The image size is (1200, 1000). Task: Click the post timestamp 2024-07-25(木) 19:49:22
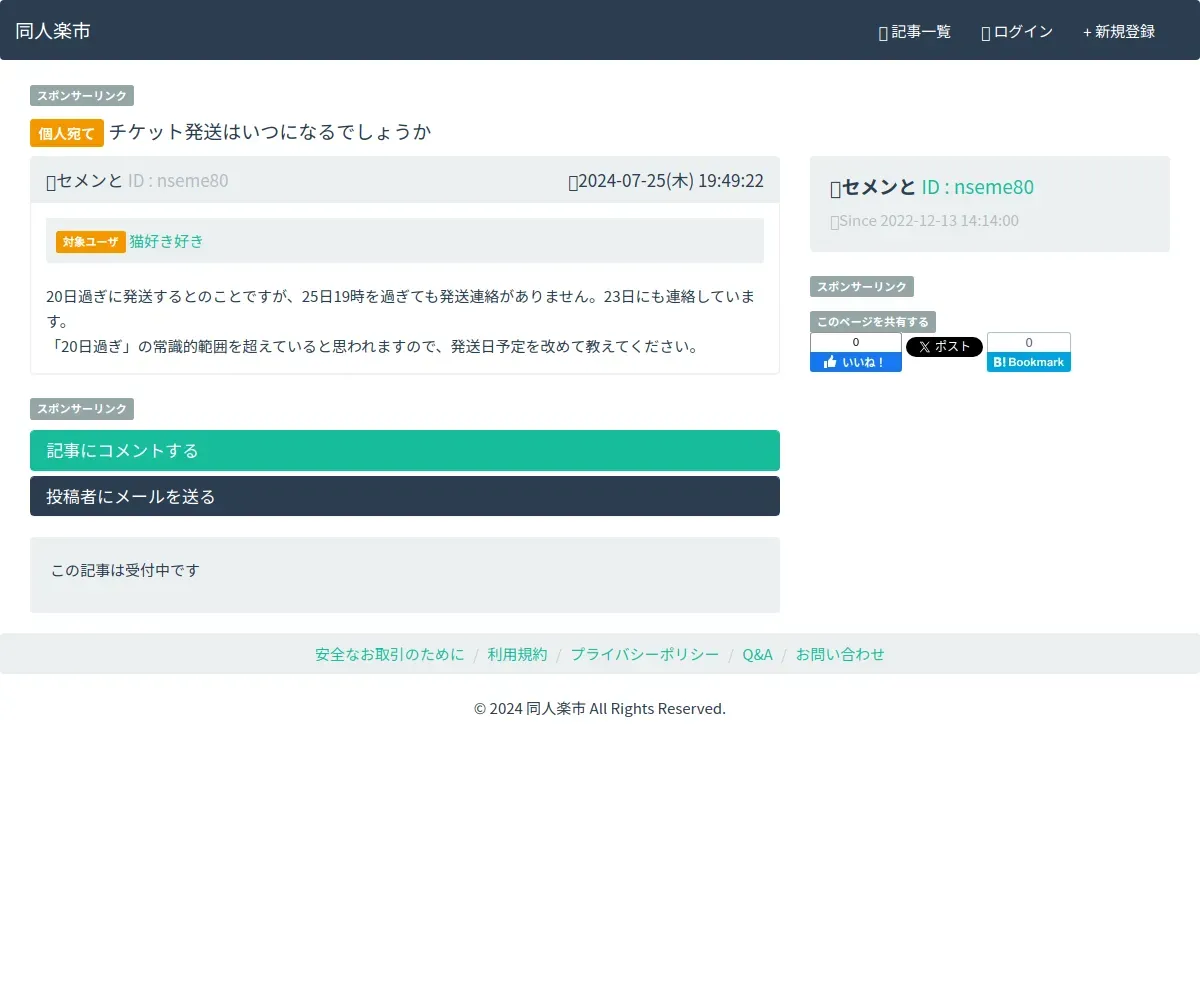(671, 181)
